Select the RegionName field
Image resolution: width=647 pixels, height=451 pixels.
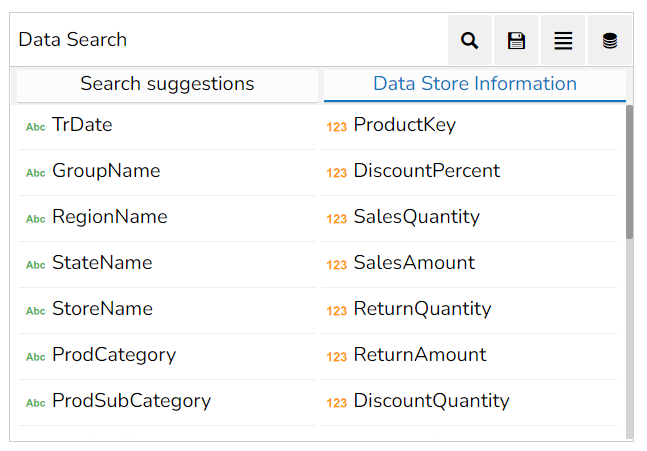[x=167, y=217]
